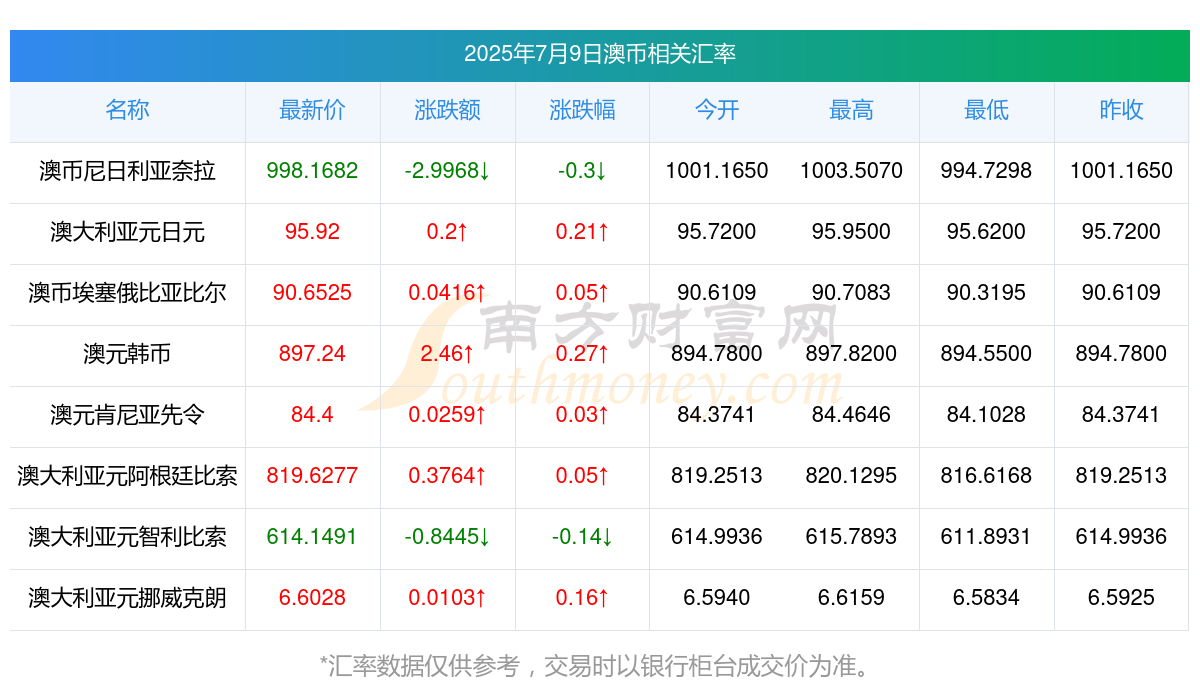Select the row name 澳大利亚元挪威克朗
The width and height of the screenshot is (1200, 698).
pos(127,598)
